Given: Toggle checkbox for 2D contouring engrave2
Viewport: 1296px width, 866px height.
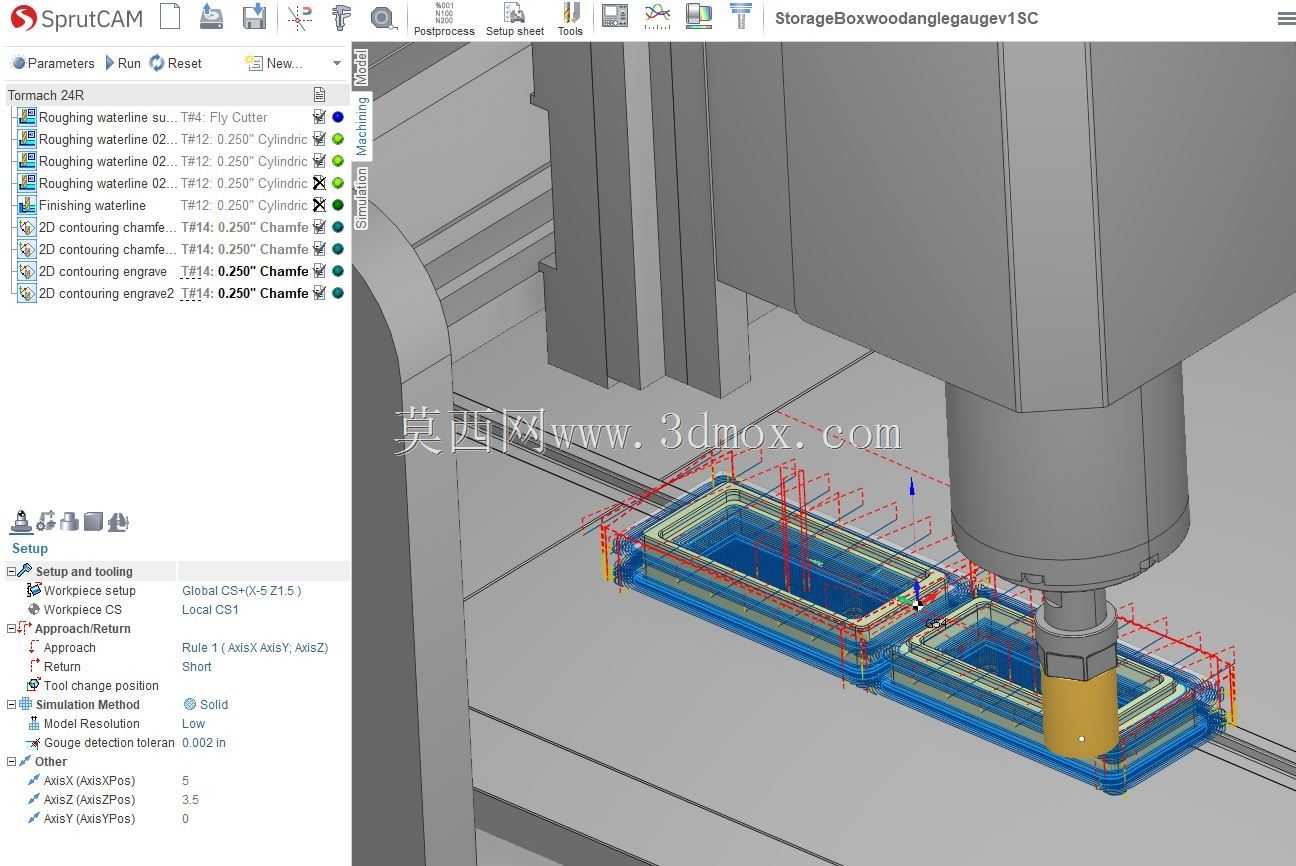Looking at the screenshot, I should point(319,293).
